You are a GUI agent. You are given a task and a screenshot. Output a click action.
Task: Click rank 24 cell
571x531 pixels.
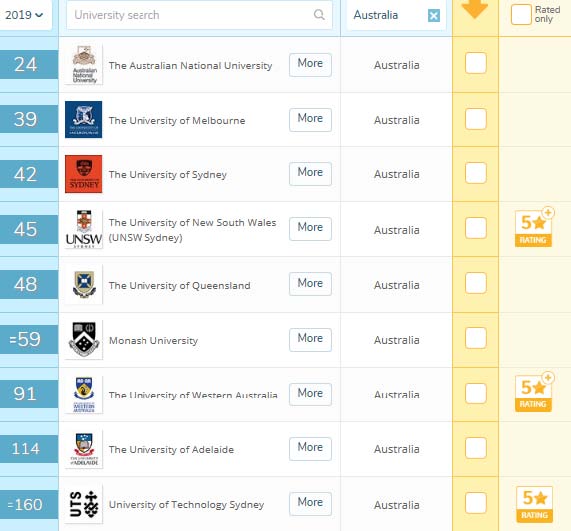pyautogui.click(x=29, y=64)
